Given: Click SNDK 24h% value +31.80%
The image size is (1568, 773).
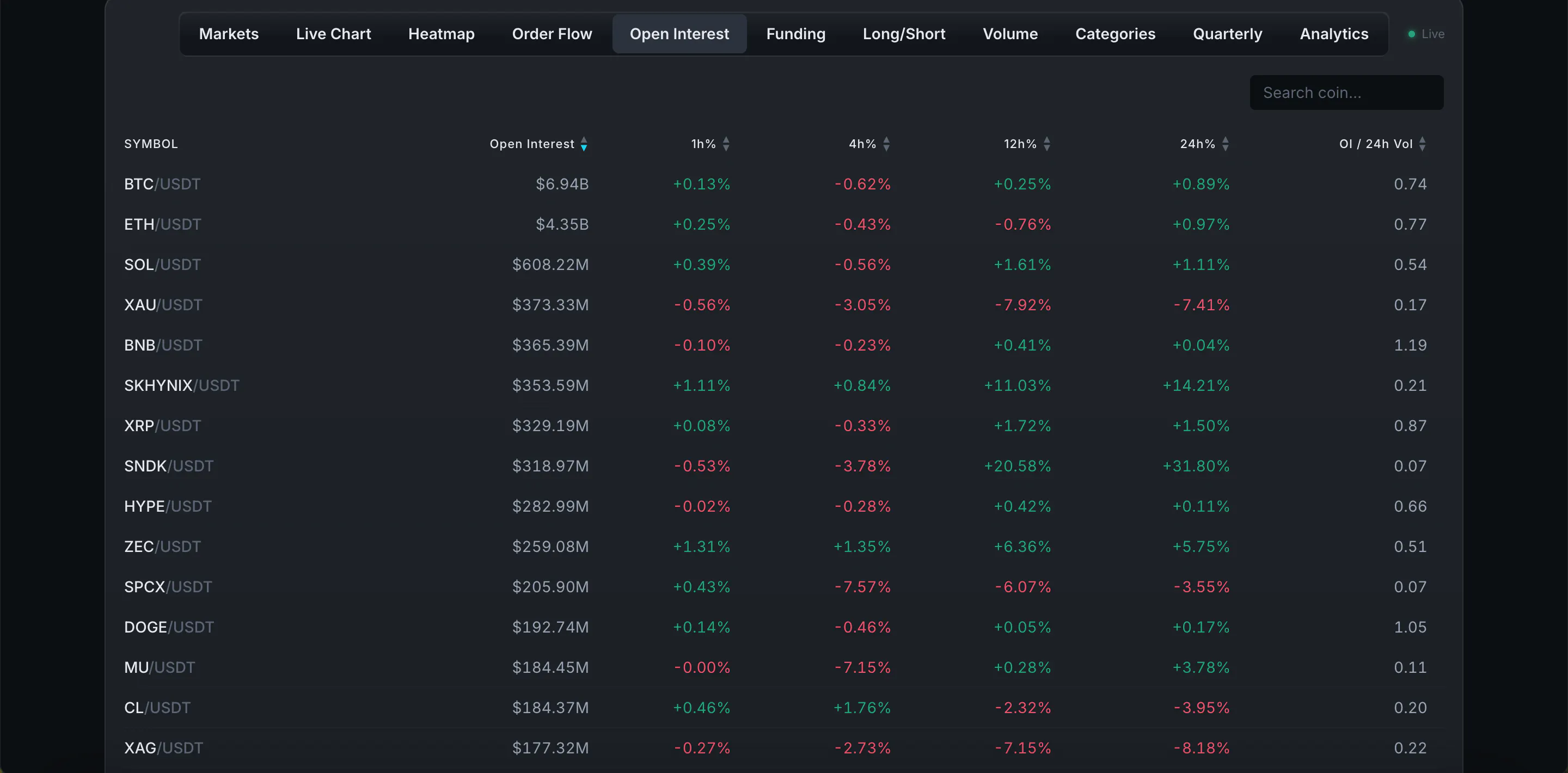Looking at the screenshot, I should [1196, 466].
